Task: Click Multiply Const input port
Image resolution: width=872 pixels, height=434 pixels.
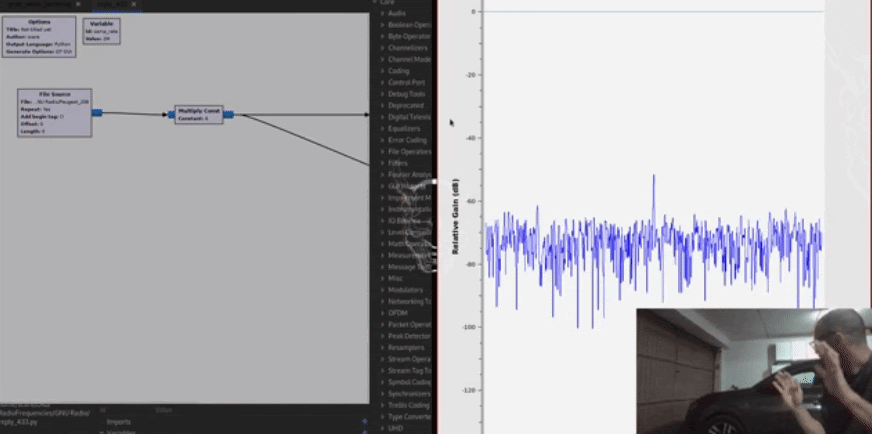Action: [170, 114]
